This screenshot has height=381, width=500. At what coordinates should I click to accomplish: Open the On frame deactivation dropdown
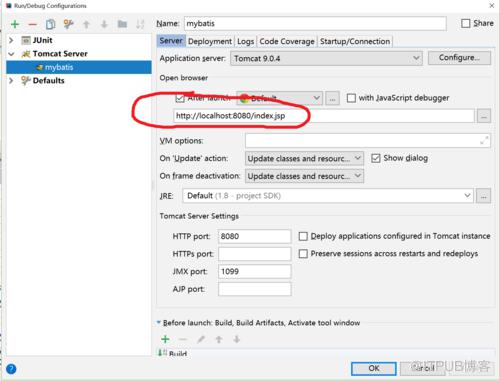[304, 176]
